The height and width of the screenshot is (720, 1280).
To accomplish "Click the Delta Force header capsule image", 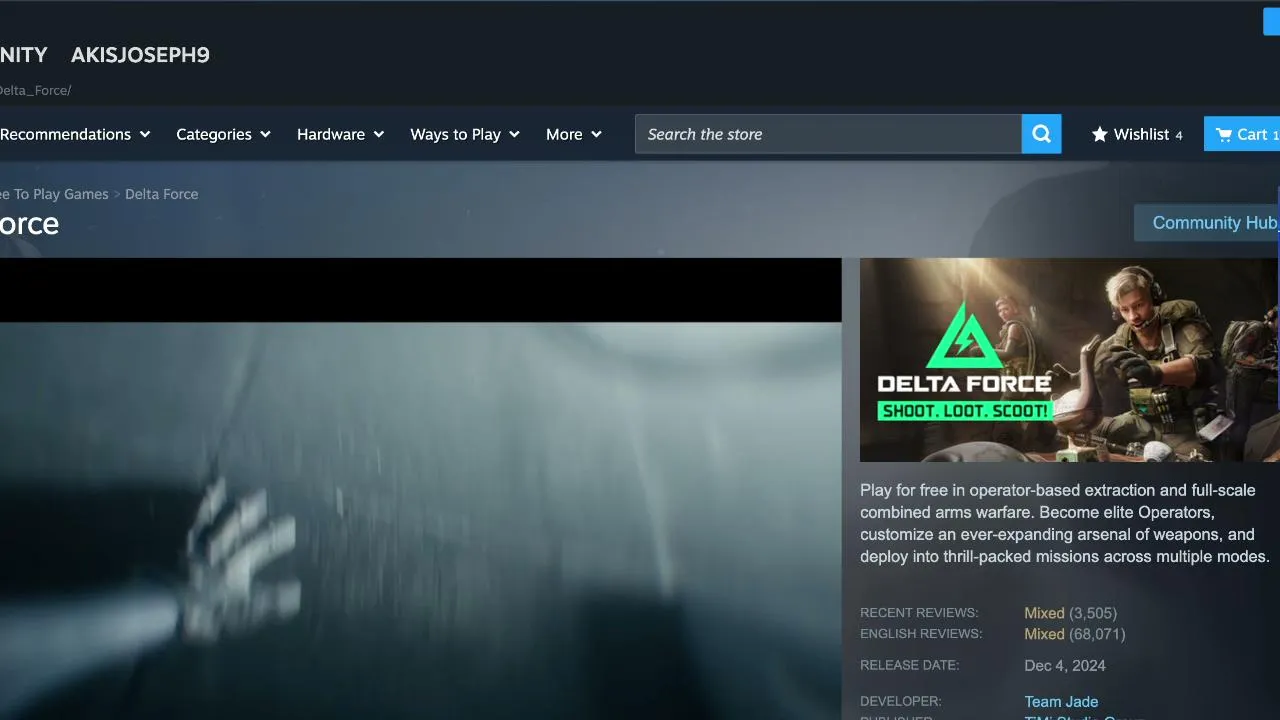I will (1069, 360).
